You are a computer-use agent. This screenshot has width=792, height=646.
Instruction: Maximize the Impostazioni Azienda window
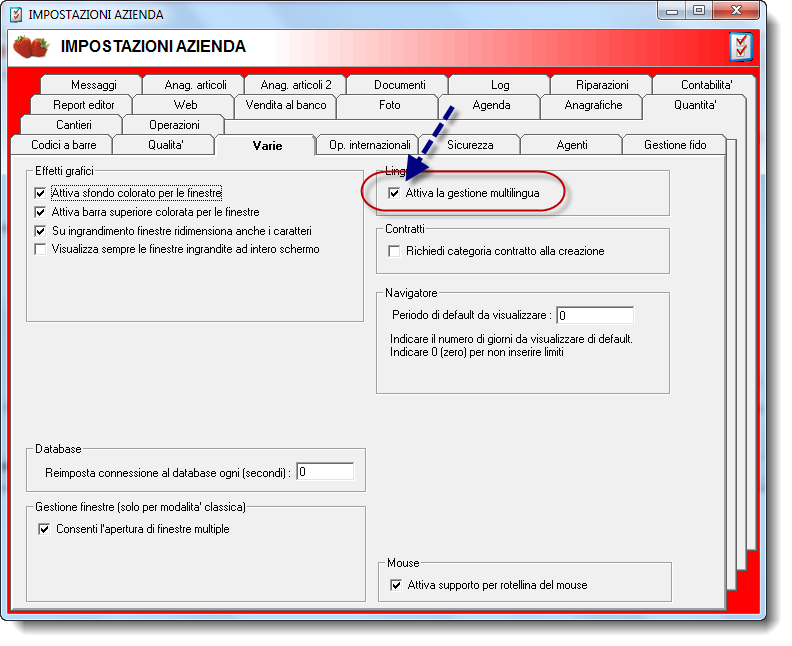[x=699, y=11]
